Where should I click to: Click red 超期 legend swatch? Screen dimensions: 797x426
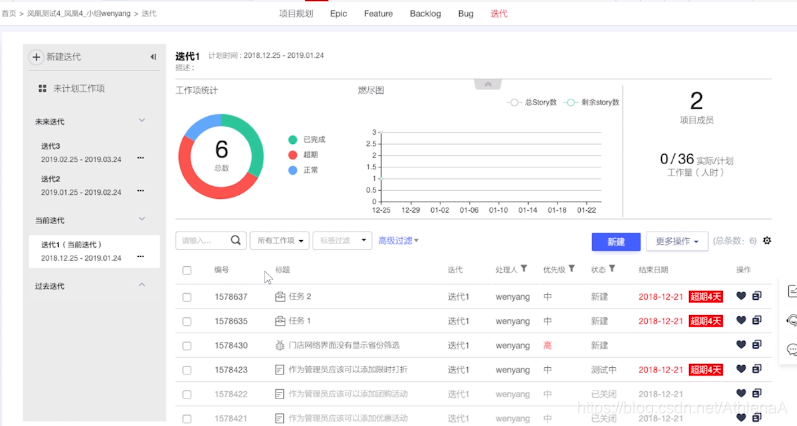[x=293, y=155]
